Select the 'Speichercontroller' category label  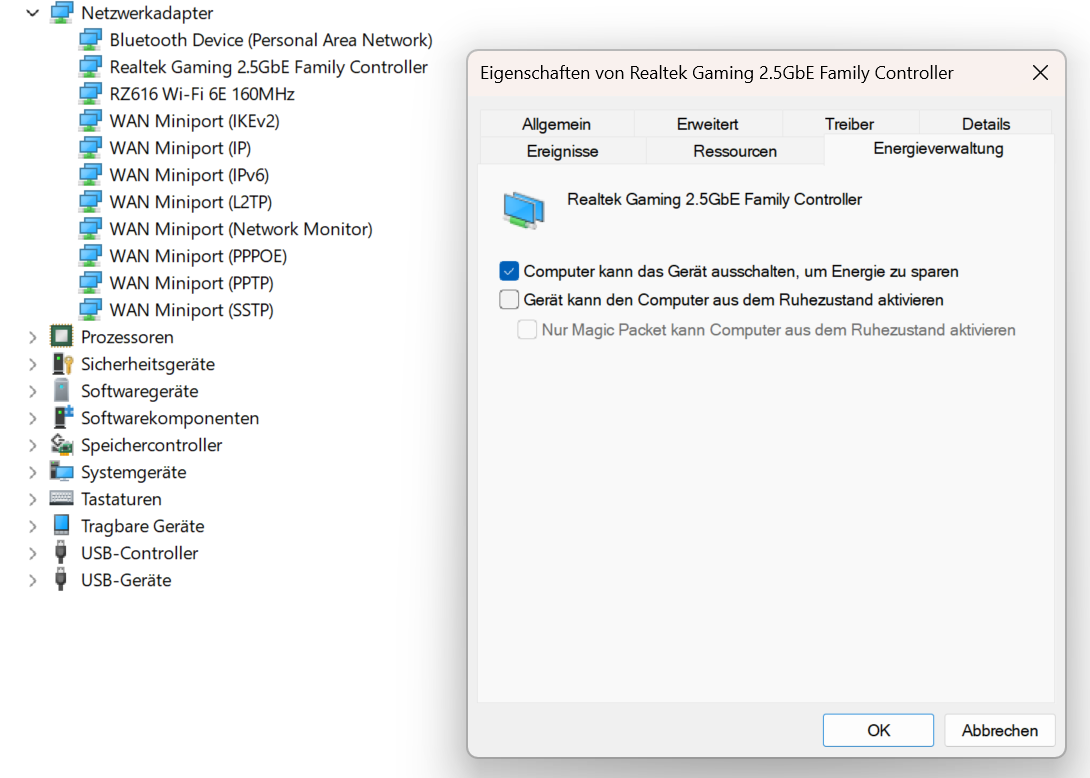[152, 445]
